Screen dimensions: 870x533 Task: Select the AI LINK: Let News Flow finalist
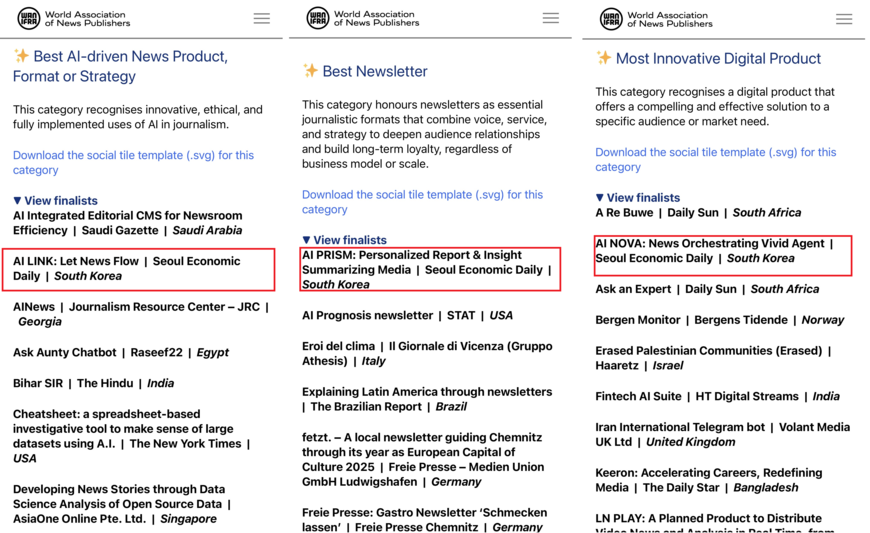tap(126, 268)
